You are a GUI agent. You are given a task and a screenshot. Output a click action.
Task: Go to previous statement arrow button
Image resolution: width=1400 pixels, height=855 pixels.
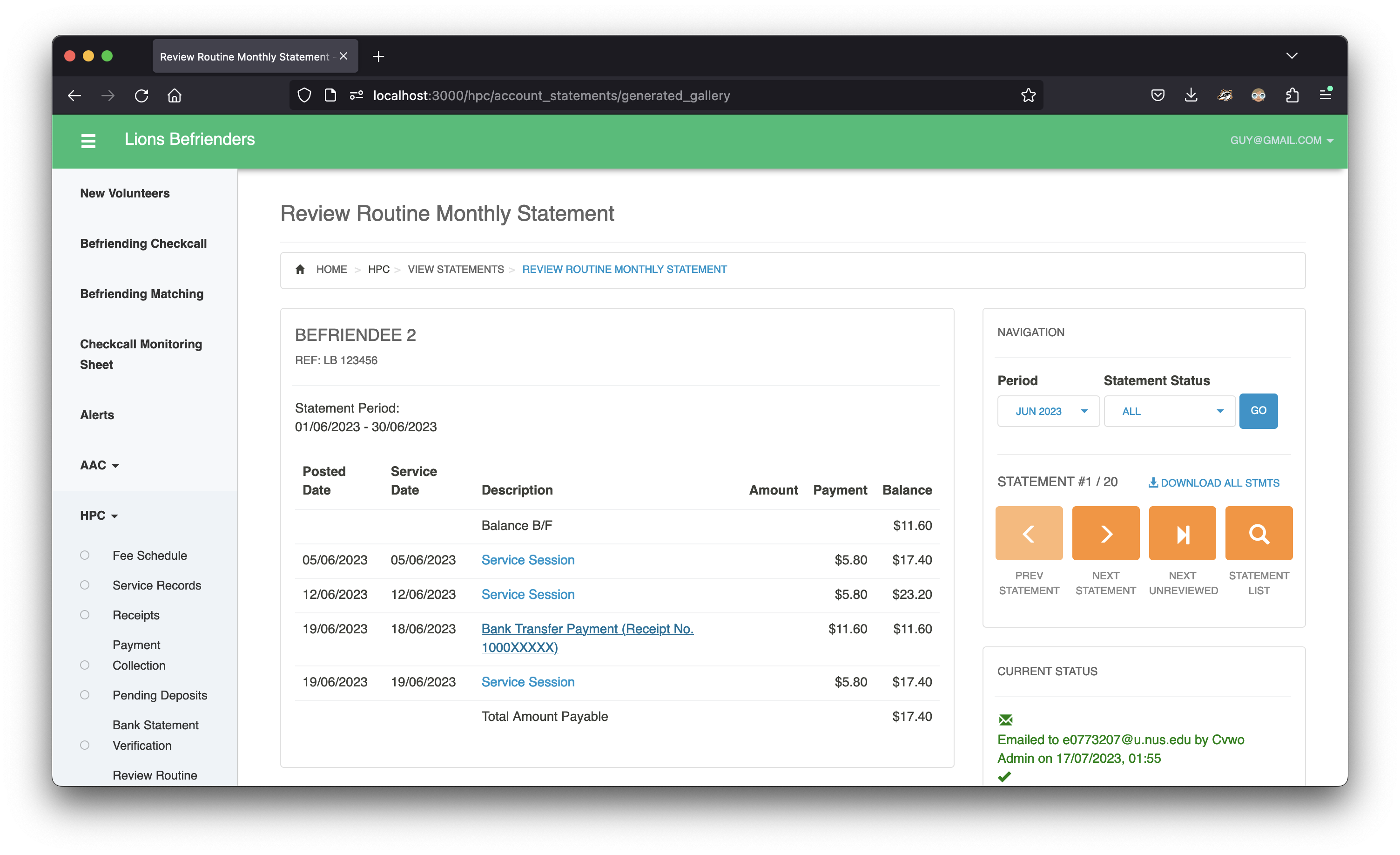pos(1029,533)
